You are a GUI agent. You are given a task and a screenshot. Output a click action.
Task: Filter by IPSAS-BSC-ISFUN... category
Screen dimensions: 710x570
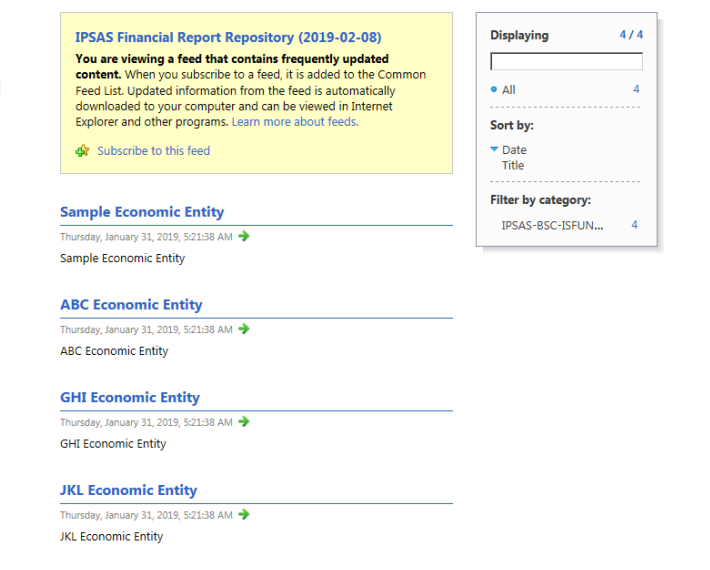(x=552, y=225)
